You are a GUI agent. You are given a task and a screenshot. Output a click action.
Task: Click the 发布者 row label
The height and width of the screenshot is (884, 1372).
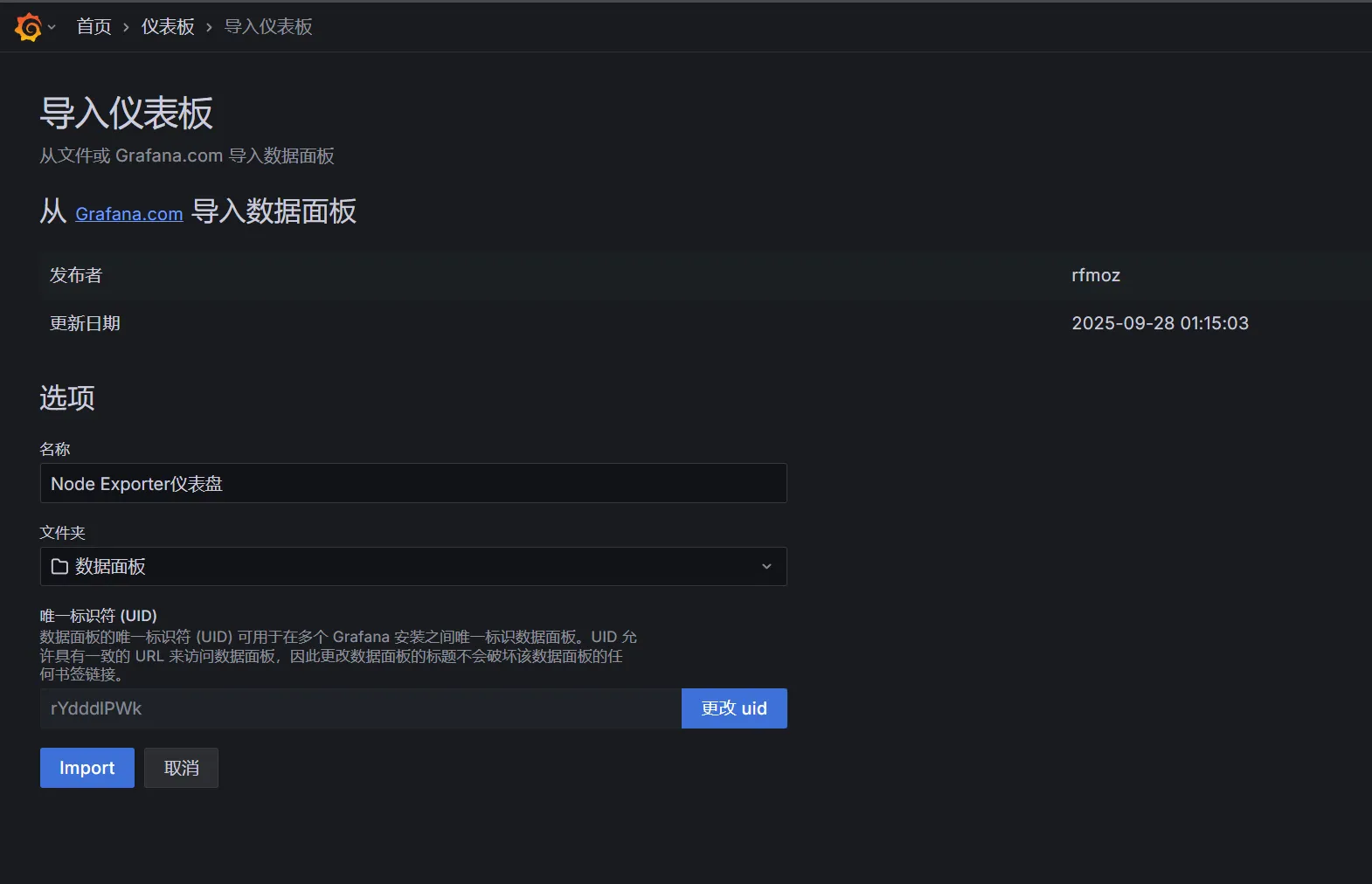click(x=76, y=275)
